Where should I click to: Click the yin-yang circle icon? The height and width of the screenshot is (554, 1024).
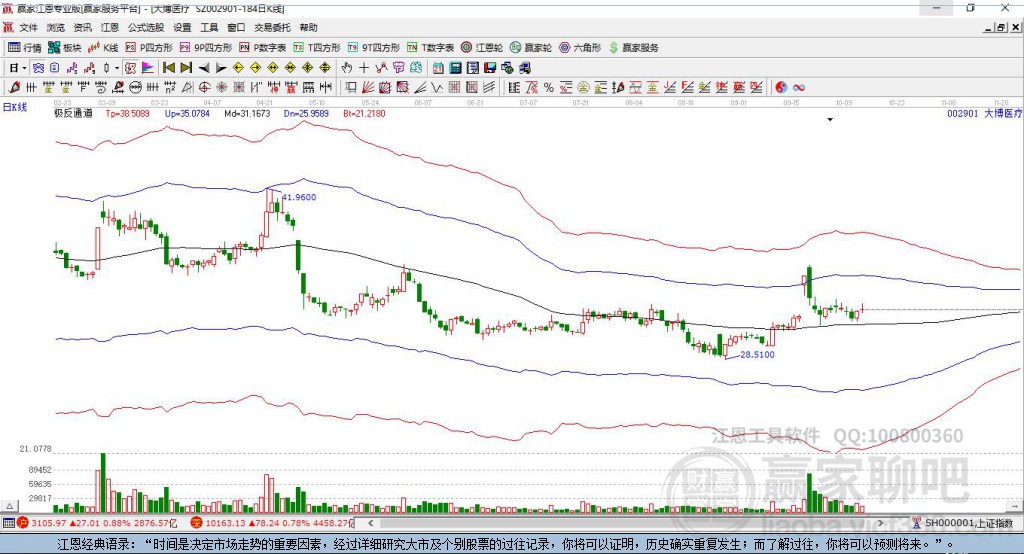780,87
